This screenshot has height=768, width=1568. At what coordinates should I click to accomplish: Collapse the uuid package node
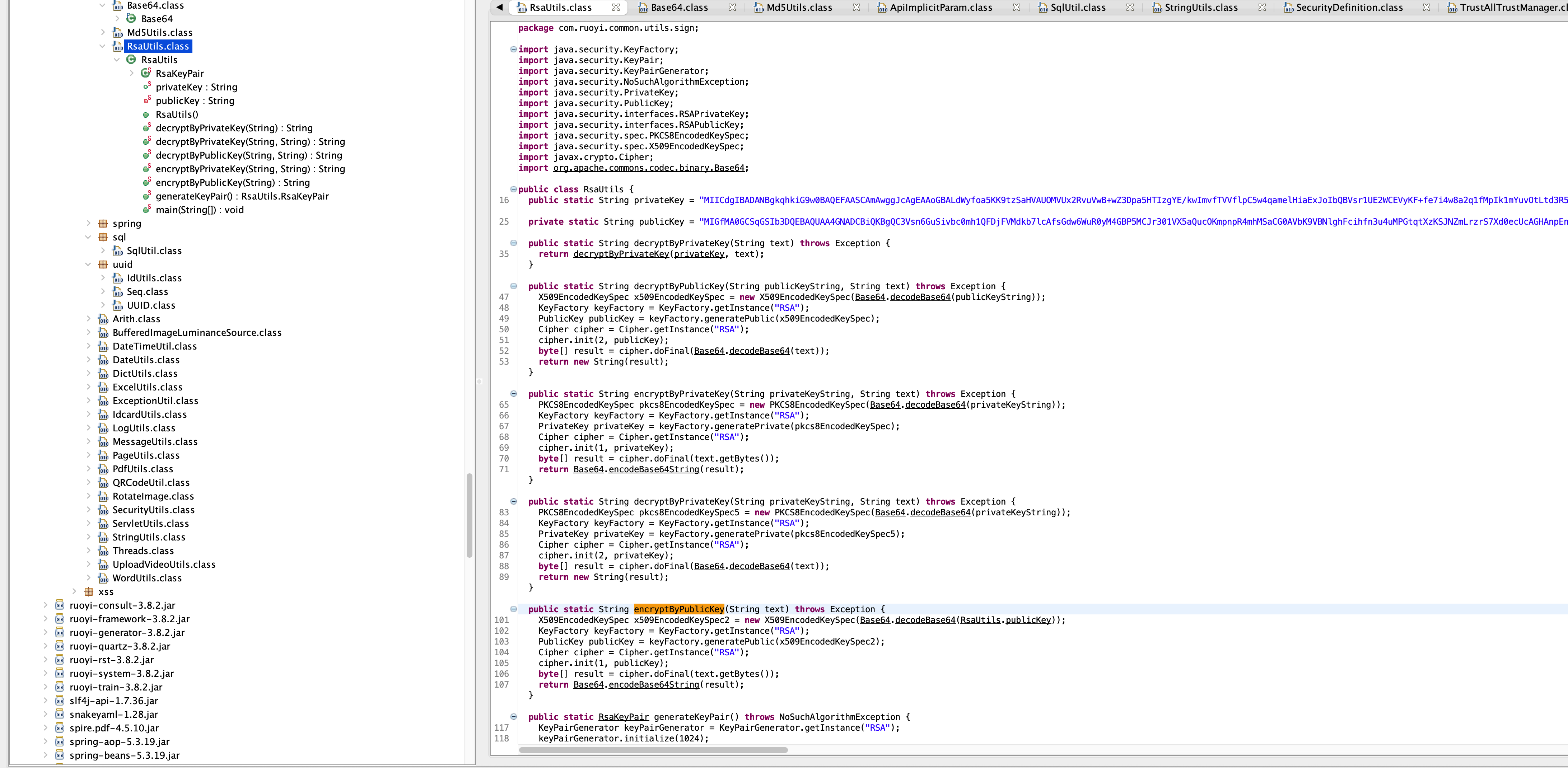click(88, 264)
